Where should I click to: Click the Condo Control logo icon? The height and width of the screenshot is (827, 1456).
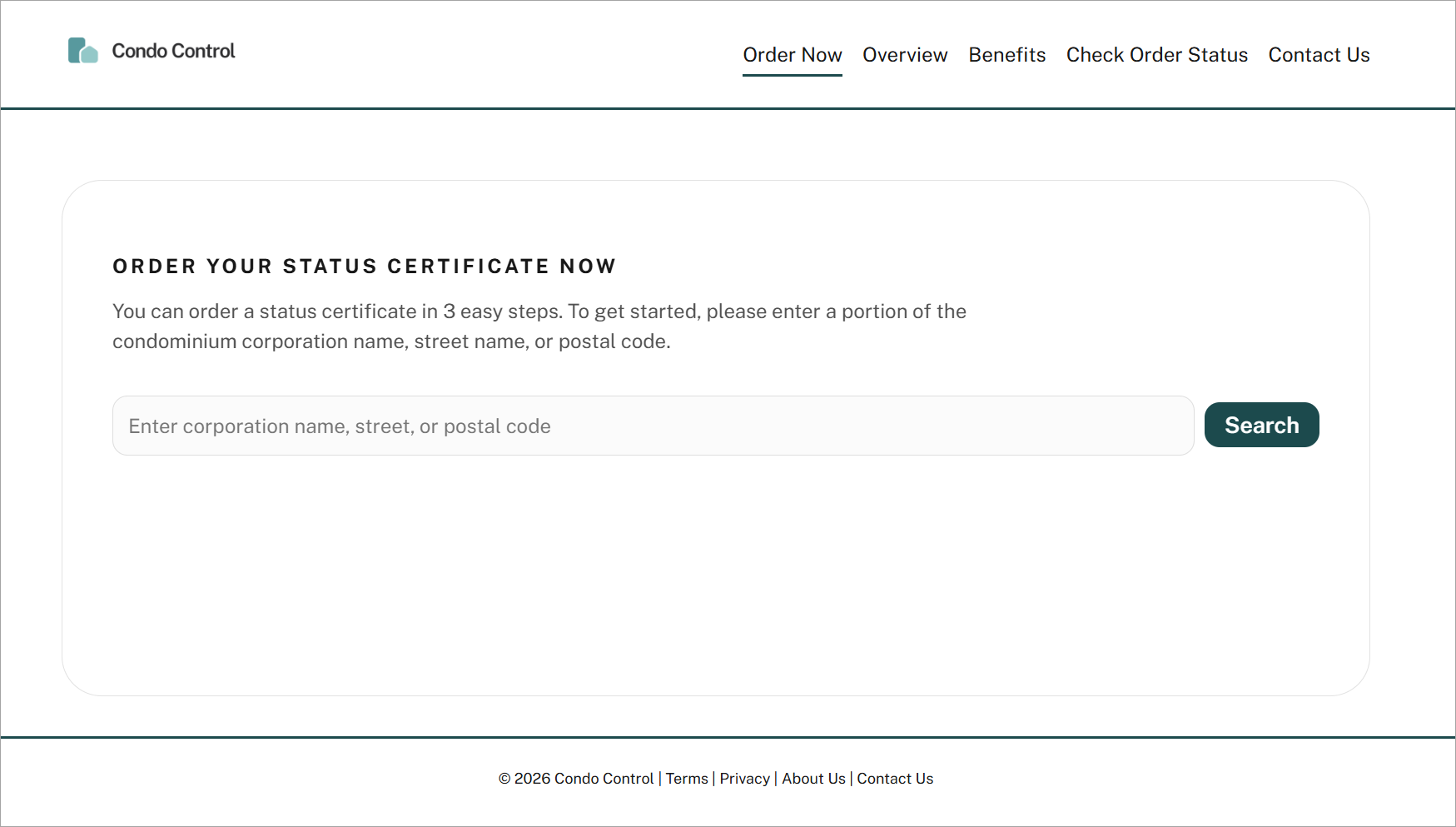tap(83, 51)
